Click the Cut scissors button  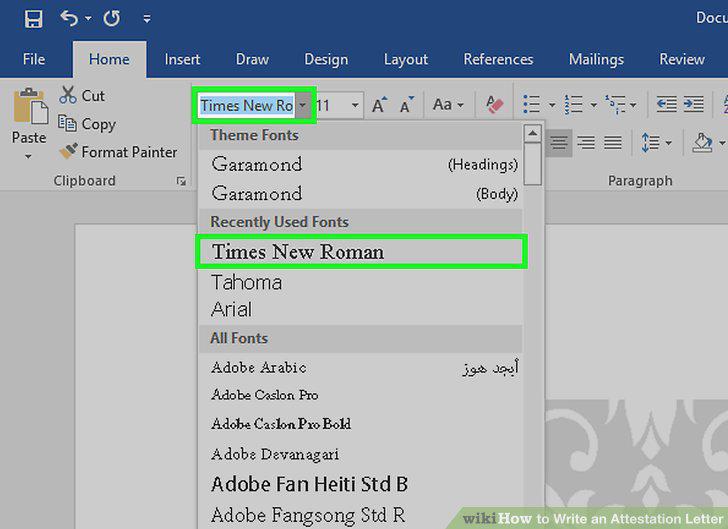(82, 95)
